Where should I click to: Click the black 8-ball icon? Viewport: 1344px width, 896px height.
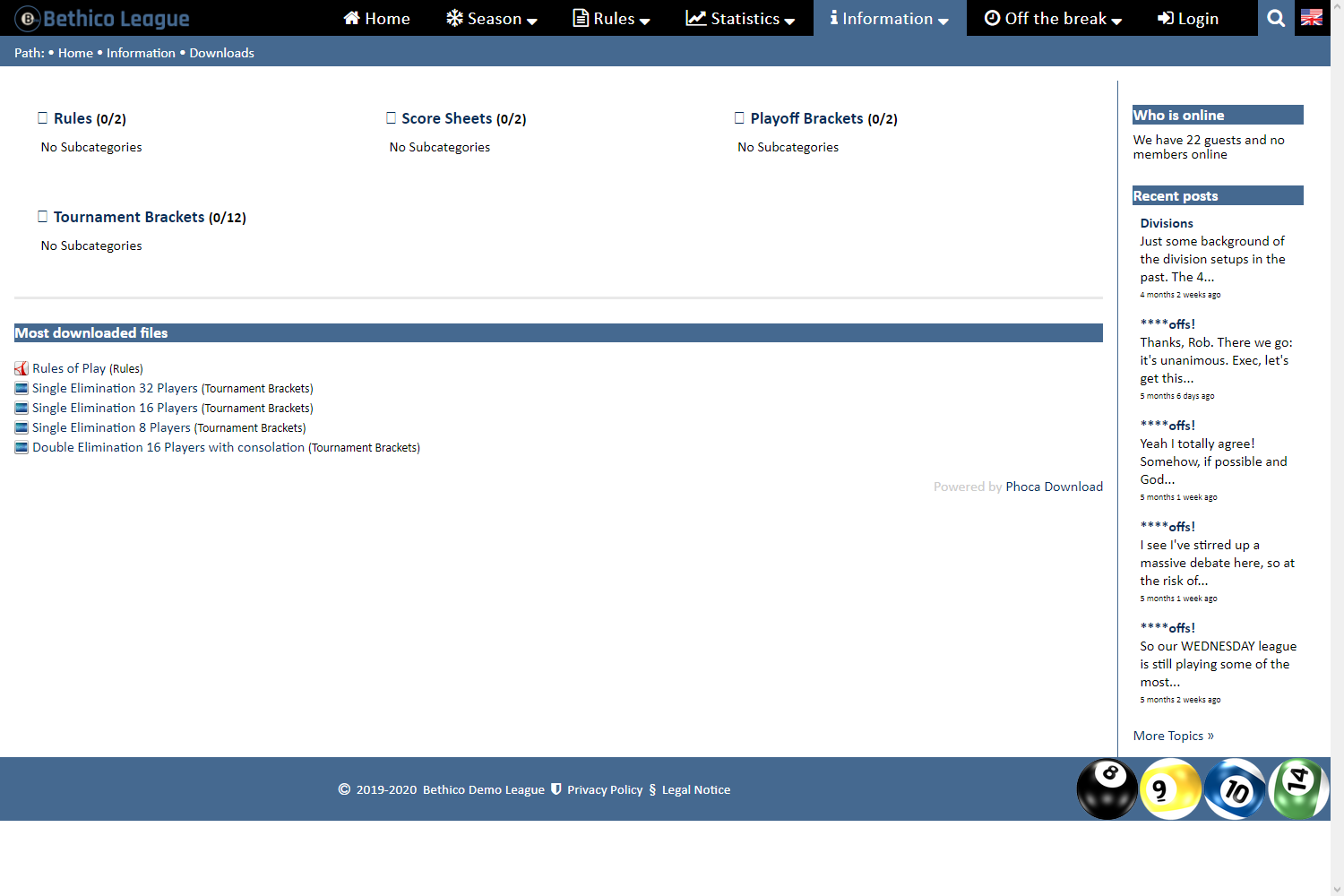pos(1107,789)
